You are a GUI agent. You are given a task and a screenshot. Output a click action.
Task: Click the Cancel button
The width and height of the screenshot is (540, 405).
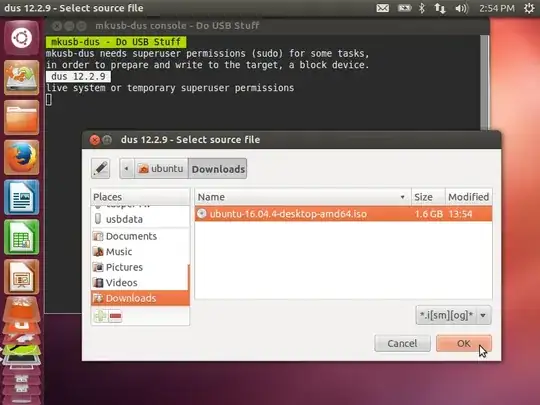pos(402,343)
